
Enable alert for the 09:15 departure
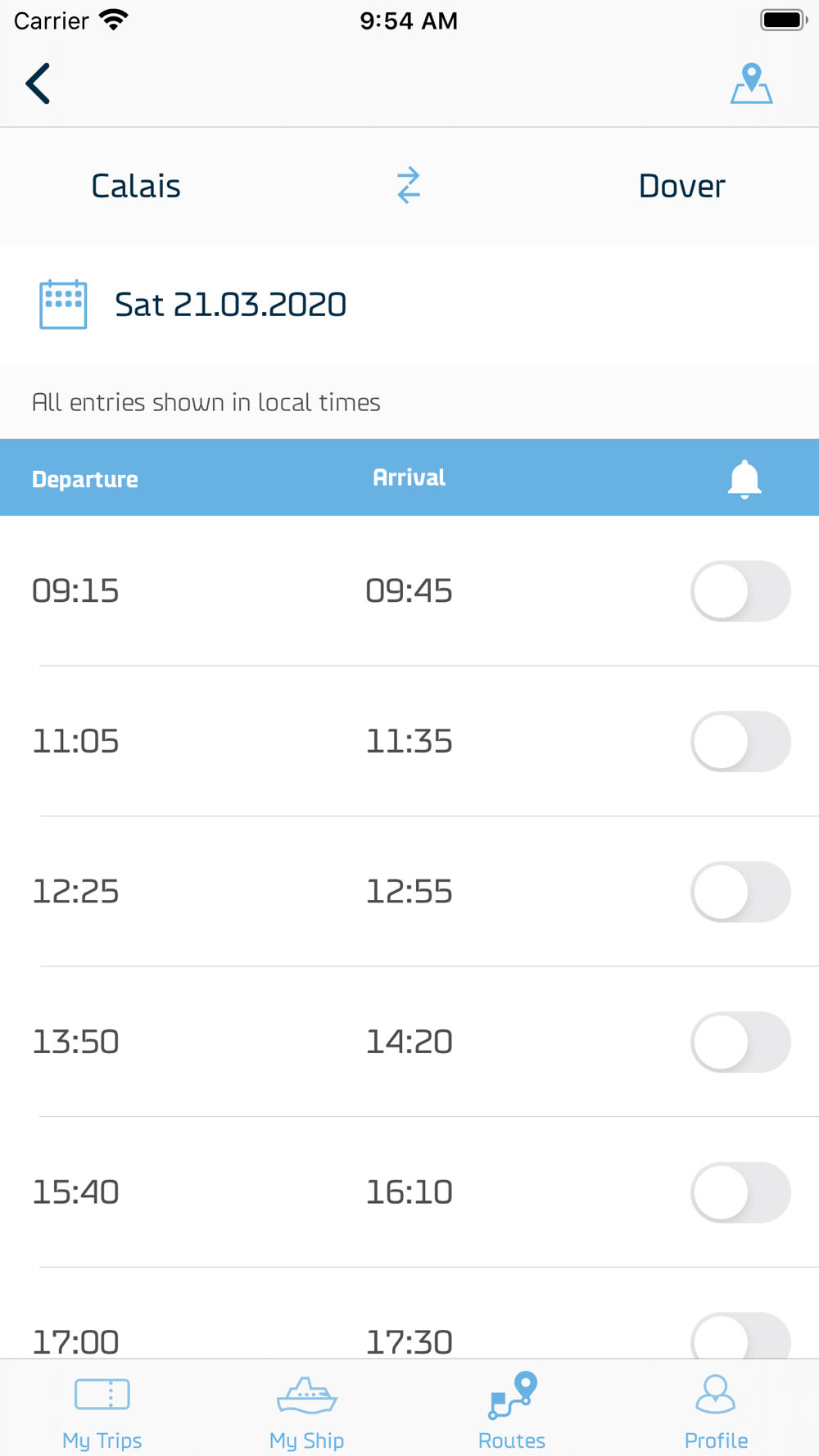tap(740, 591)
